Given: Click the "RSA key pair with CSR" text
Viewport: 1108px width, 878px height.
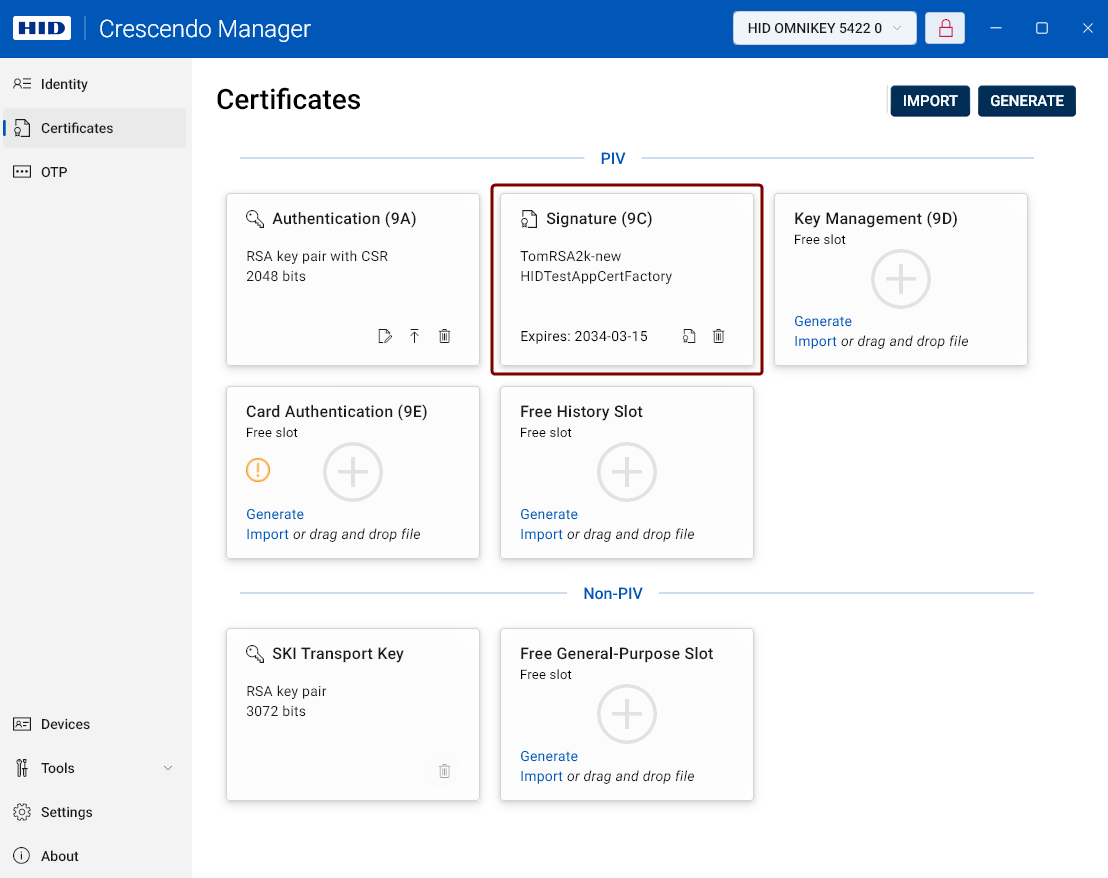Looking at the screenshot, I should [x=317, y=256].
